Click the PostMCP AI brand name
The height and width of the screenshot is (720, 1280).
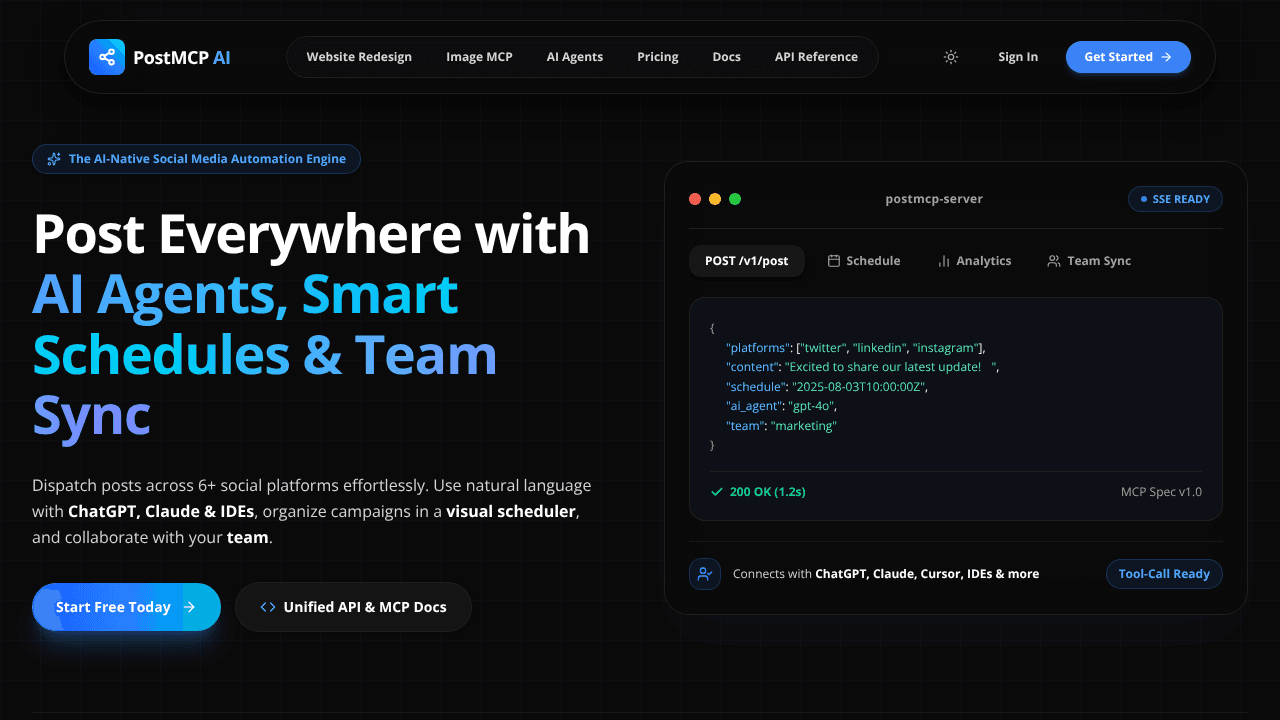tap(182, 57)
